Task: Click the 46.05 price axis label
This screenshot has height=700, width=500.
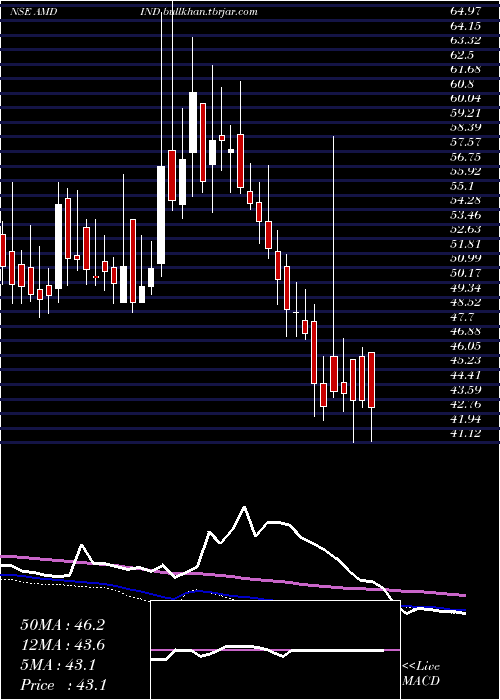Action: [466, 346]
